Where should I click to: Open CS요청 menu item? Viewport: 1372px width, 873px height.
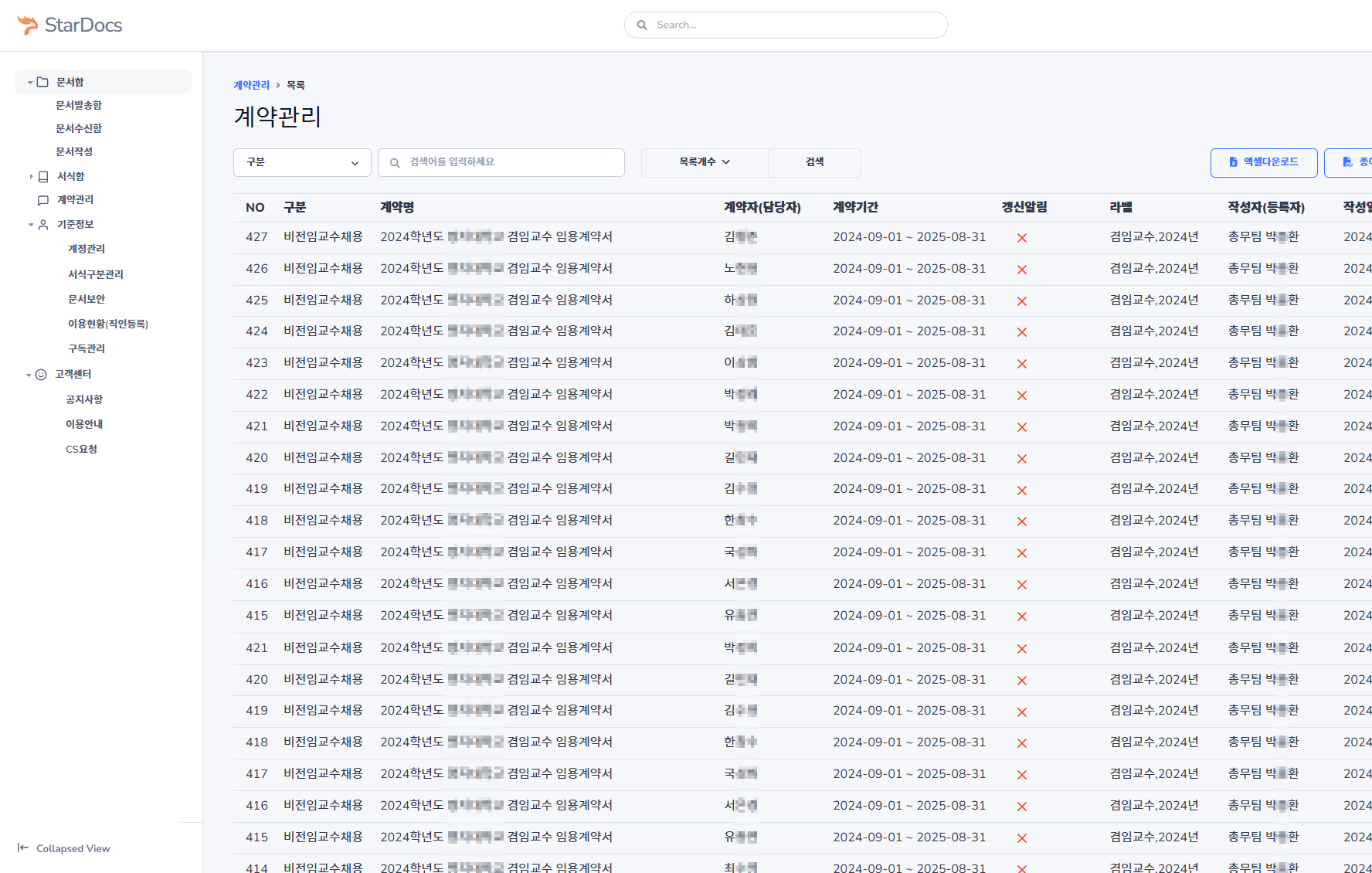[x=81, y=449]
